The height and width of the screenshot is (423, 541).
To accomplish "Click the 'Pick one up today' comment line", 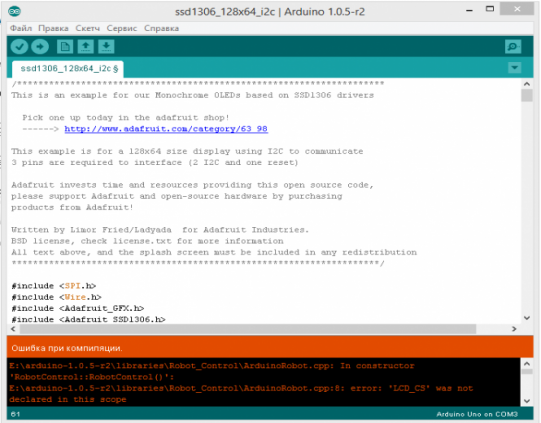I will point(126,118).
